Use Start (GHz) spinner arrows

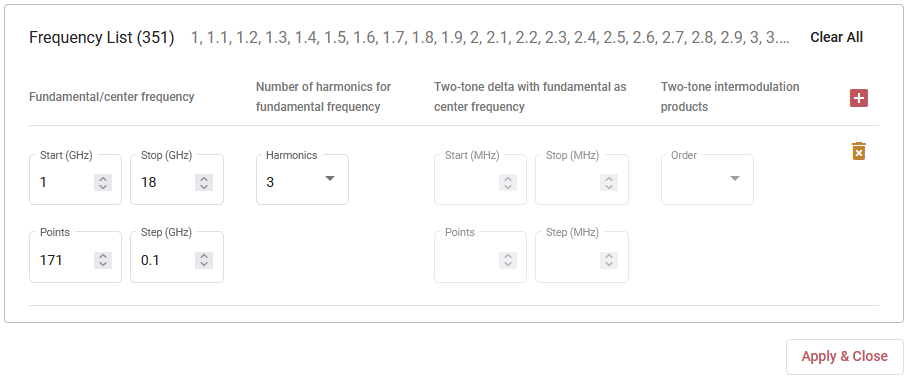tap(103, 182)
